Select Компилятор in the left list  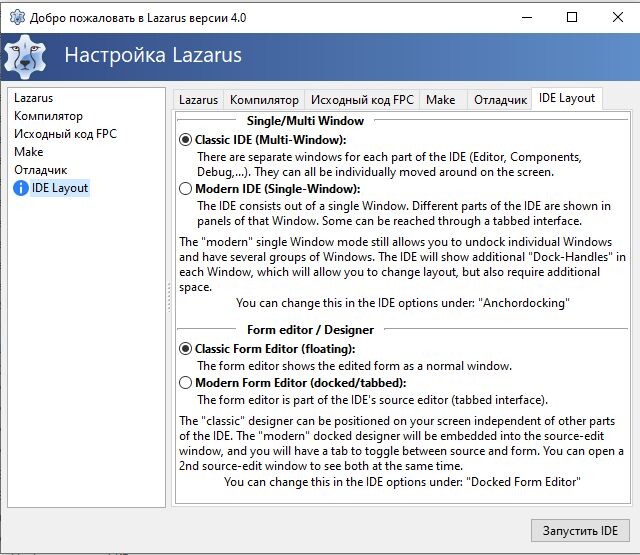tap(48, 116)
